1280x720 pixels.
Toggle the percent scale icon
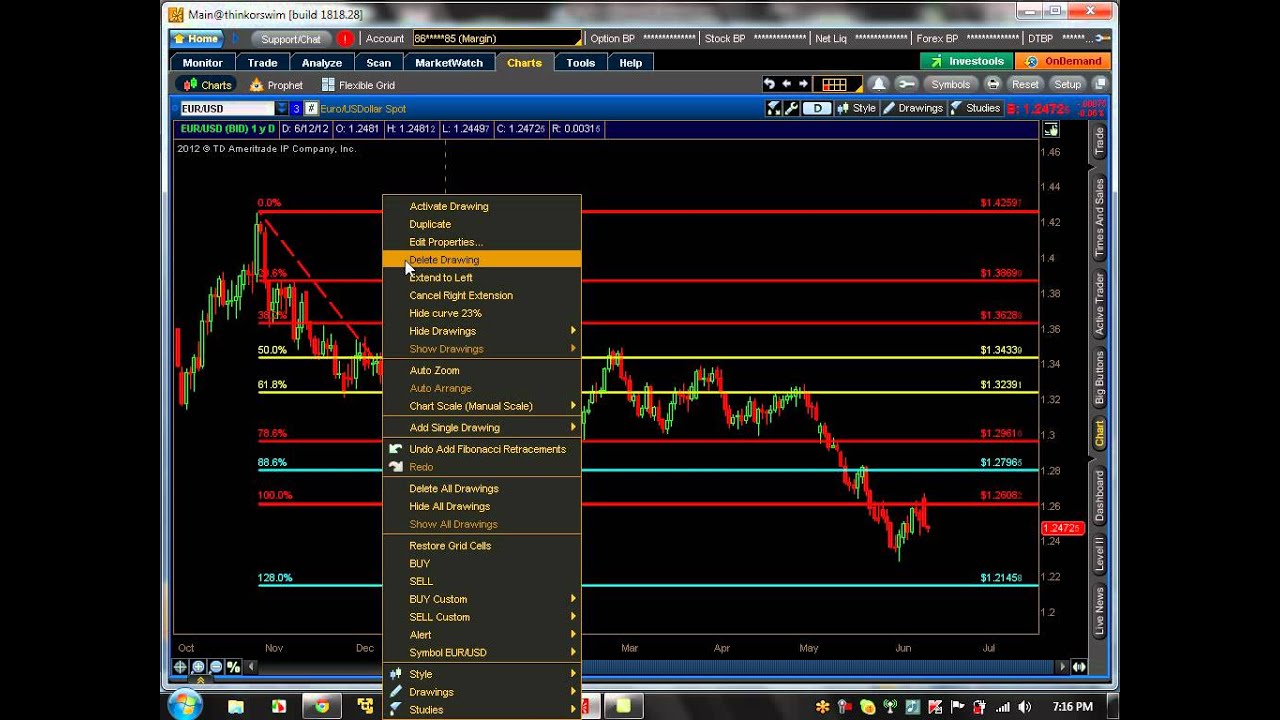tap(233, 667)
